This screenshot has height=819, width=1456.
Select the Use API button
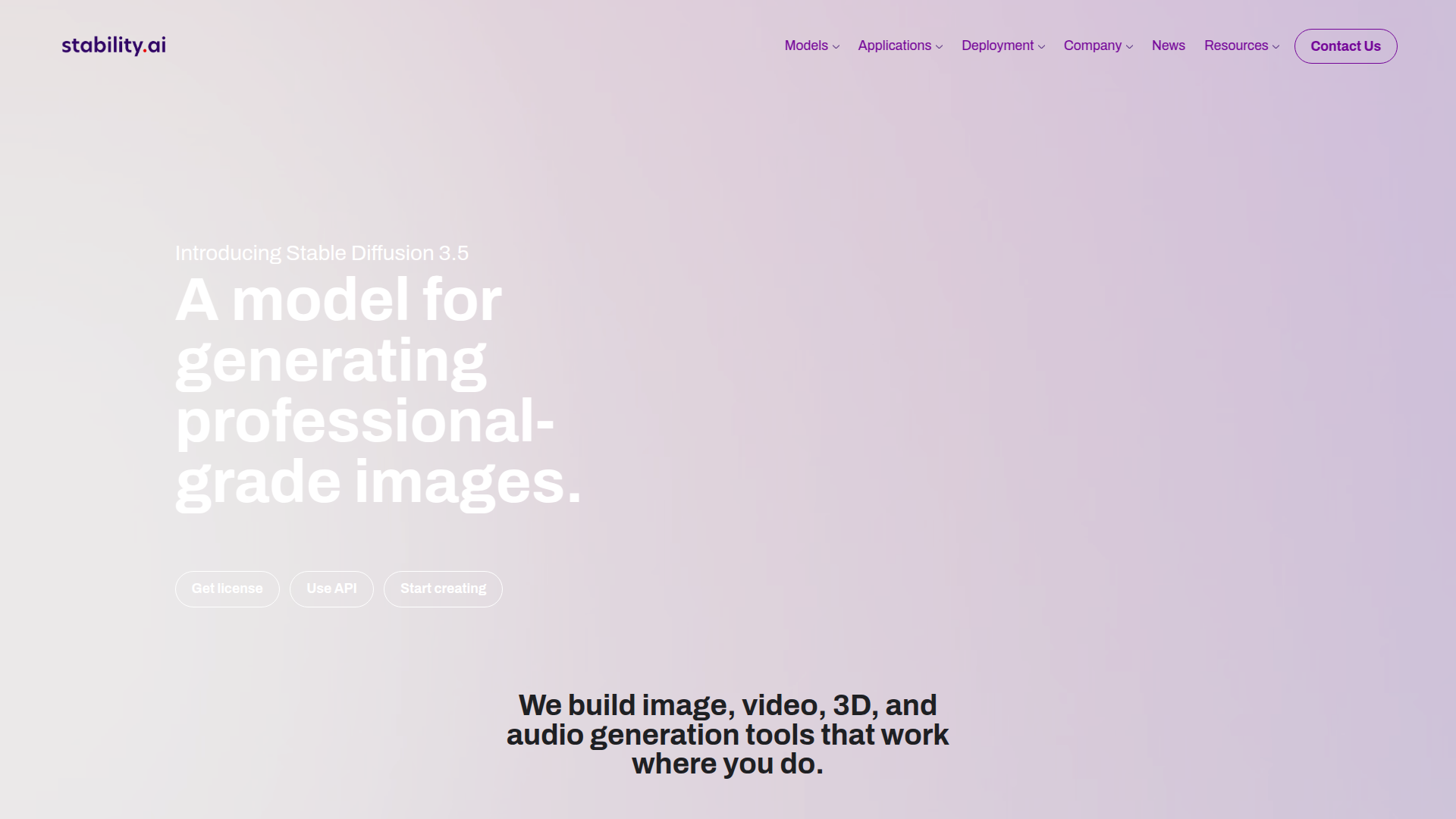tap(331, 588)
